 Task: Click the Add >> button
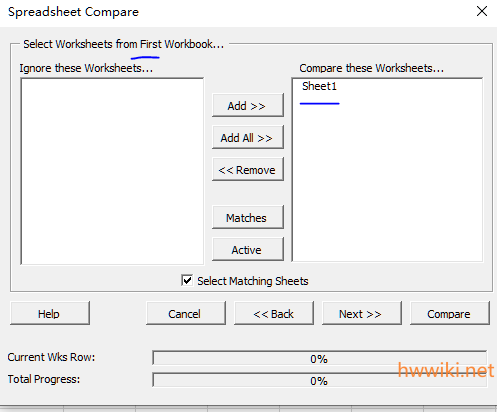coord(248,106)
